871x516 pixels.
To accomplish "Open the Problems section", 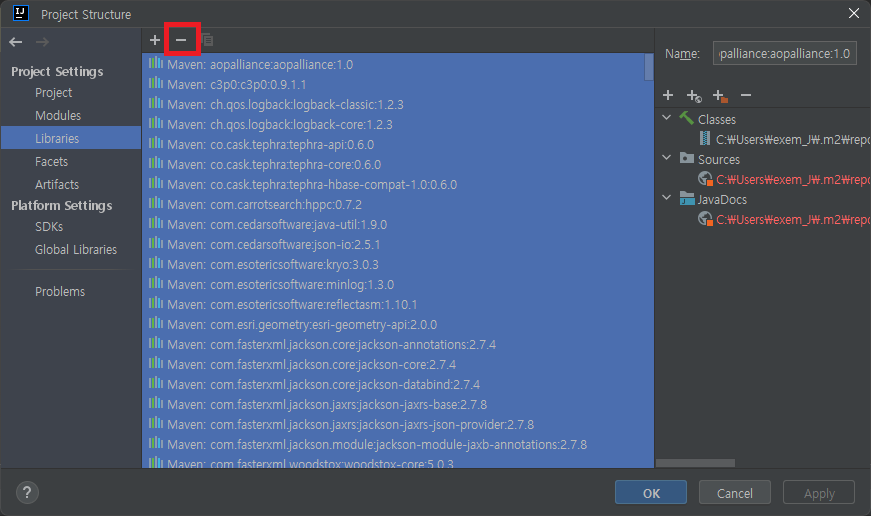I will 60,292.
